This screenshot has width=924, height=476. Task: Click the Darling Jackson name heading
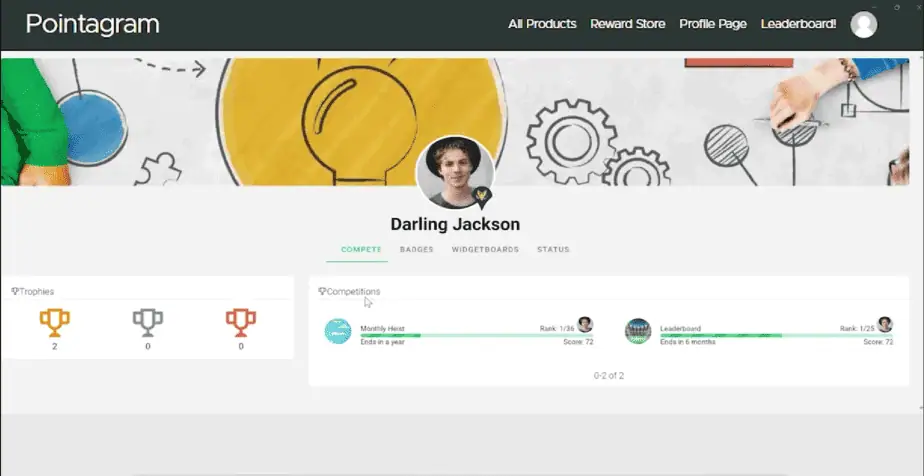(455, 224)
